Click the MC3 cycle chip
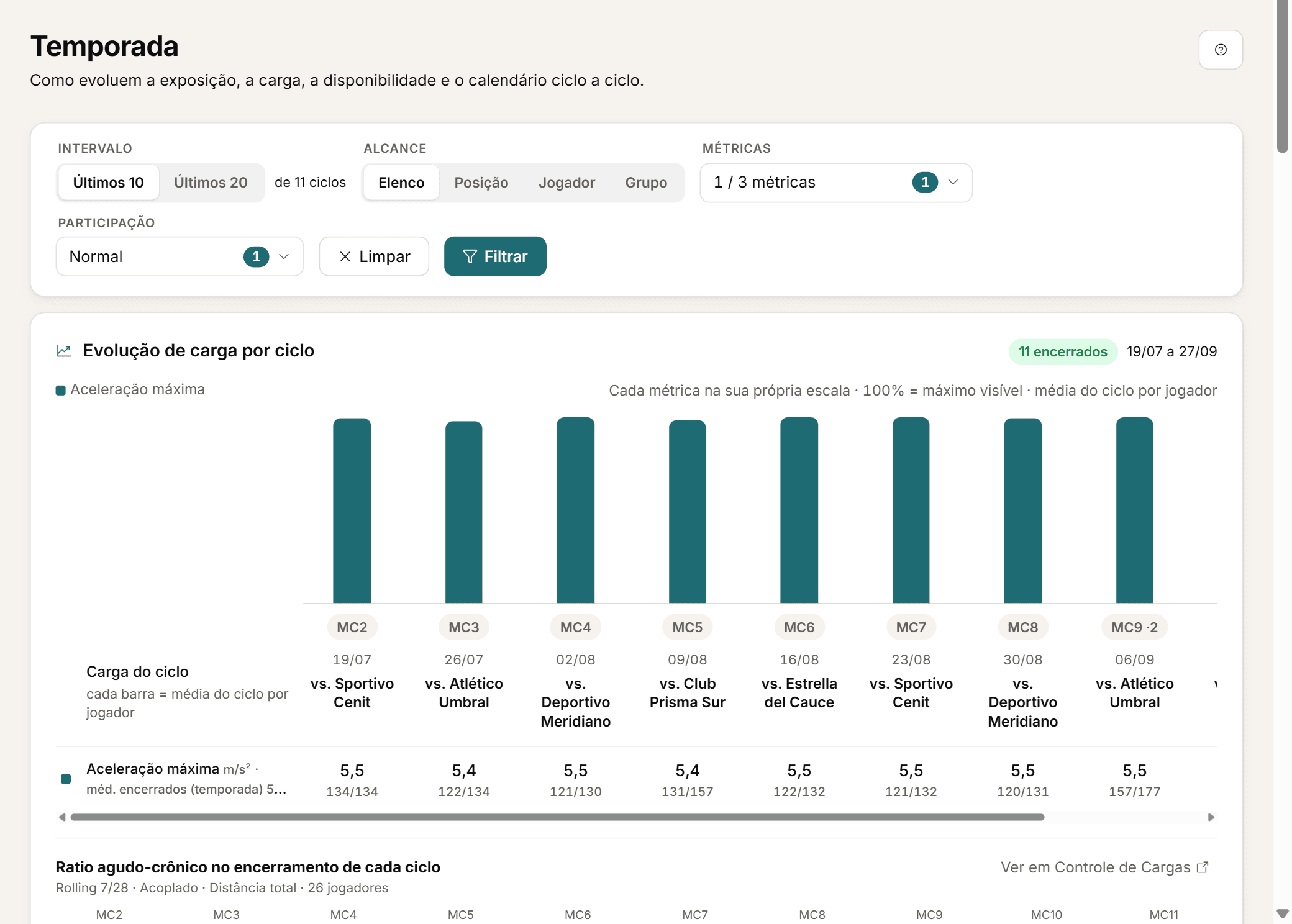The image size is (1292, 924). [464, 627]
